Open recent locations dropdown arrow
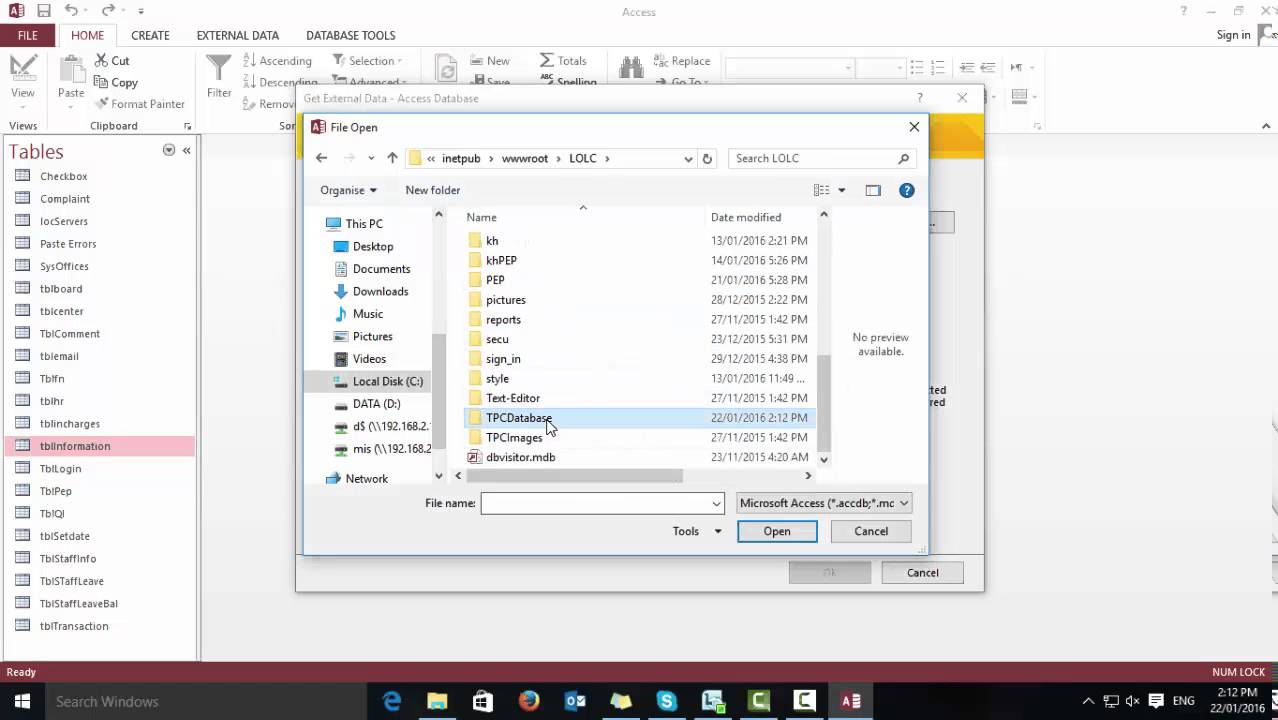Viewport: 1278px width, 720px height. (x=371, y=158)
